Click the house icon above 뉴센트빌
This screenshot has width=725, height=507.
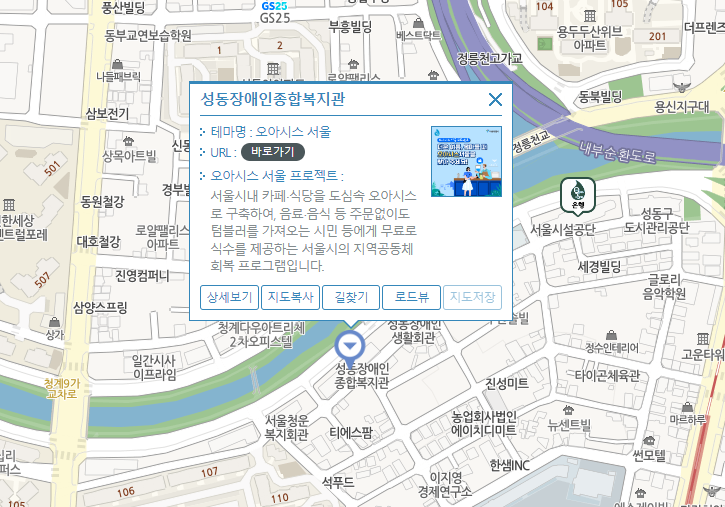[x=568, y=410]
